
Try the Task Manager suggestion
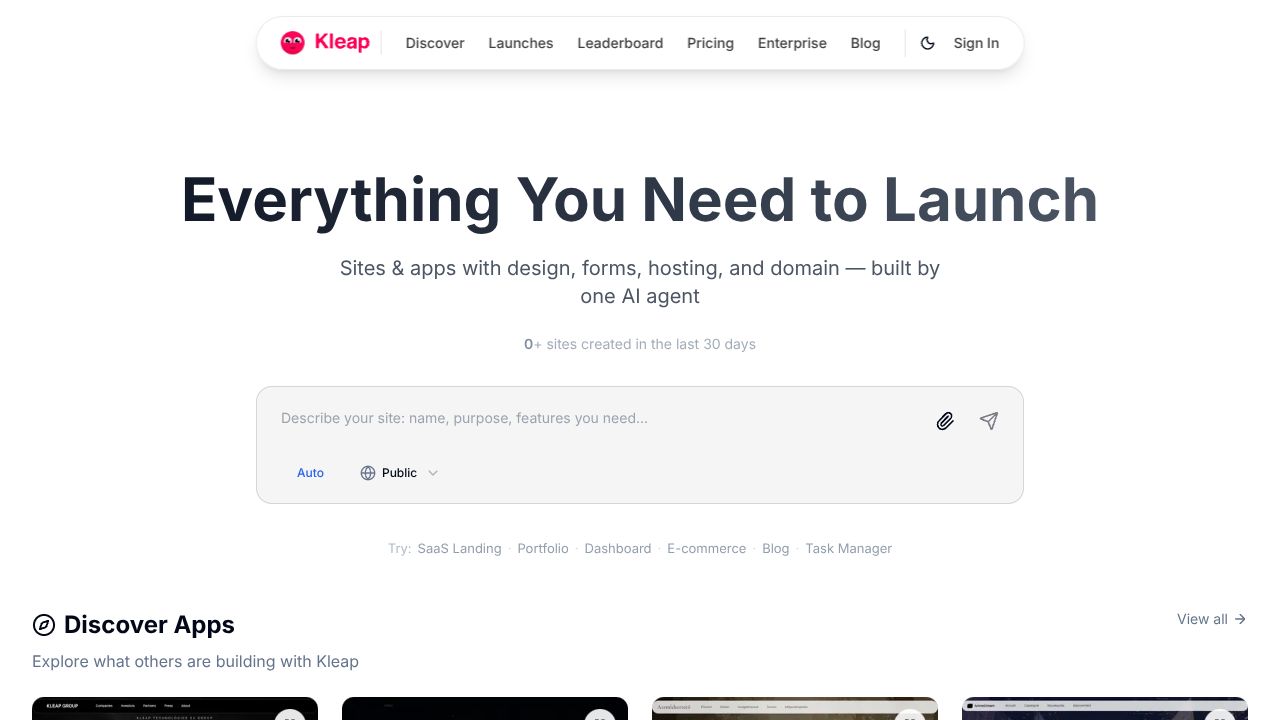pyautogui.click(x=848, y=548)
